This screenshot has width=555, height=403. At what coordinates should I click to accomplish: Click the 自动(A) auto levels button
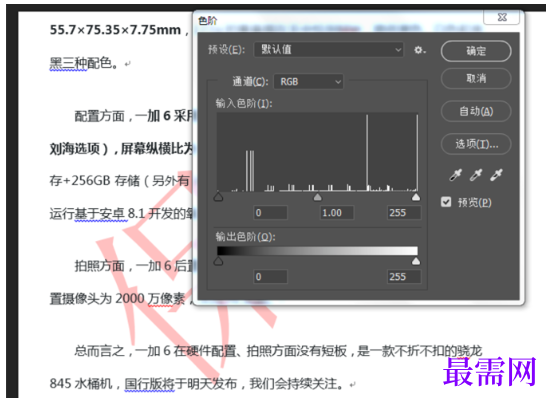(476, 111)
